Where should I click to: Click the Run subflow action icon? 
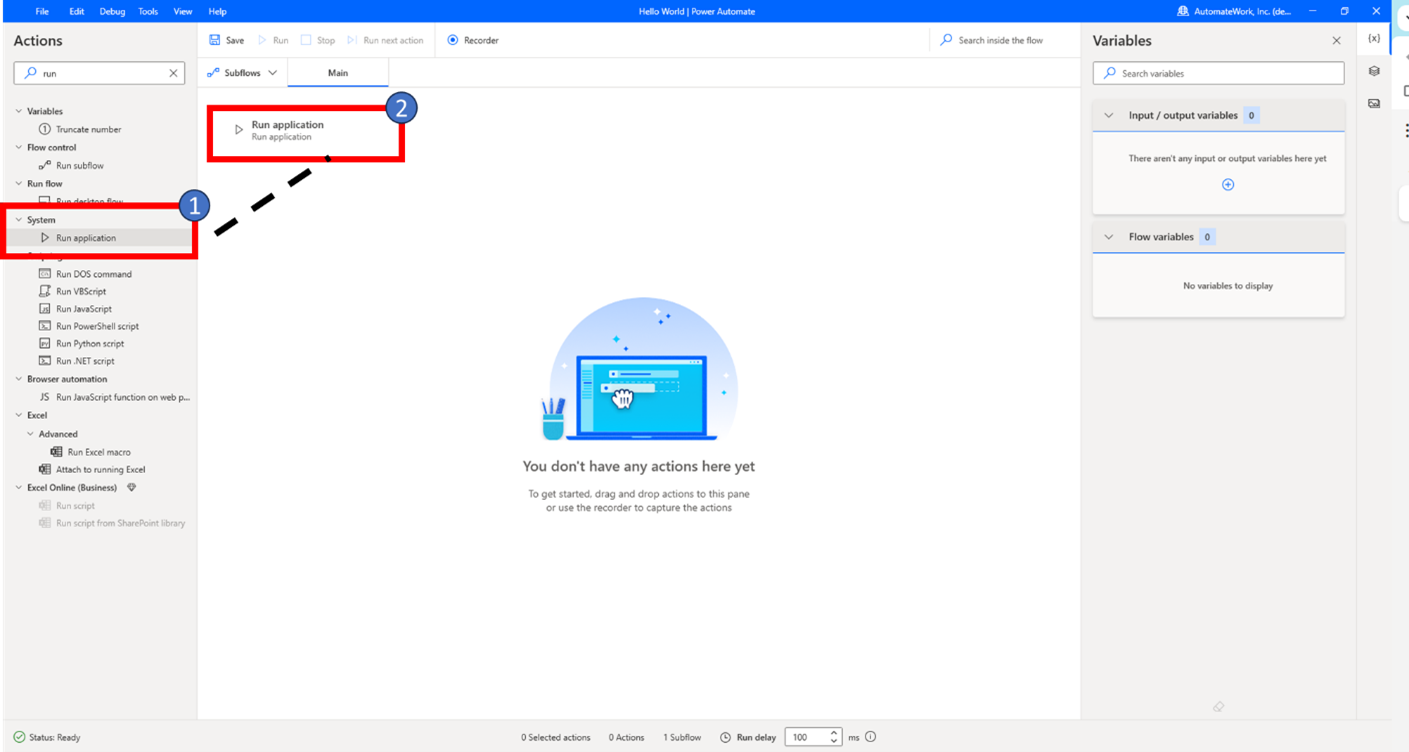[44, 165]
